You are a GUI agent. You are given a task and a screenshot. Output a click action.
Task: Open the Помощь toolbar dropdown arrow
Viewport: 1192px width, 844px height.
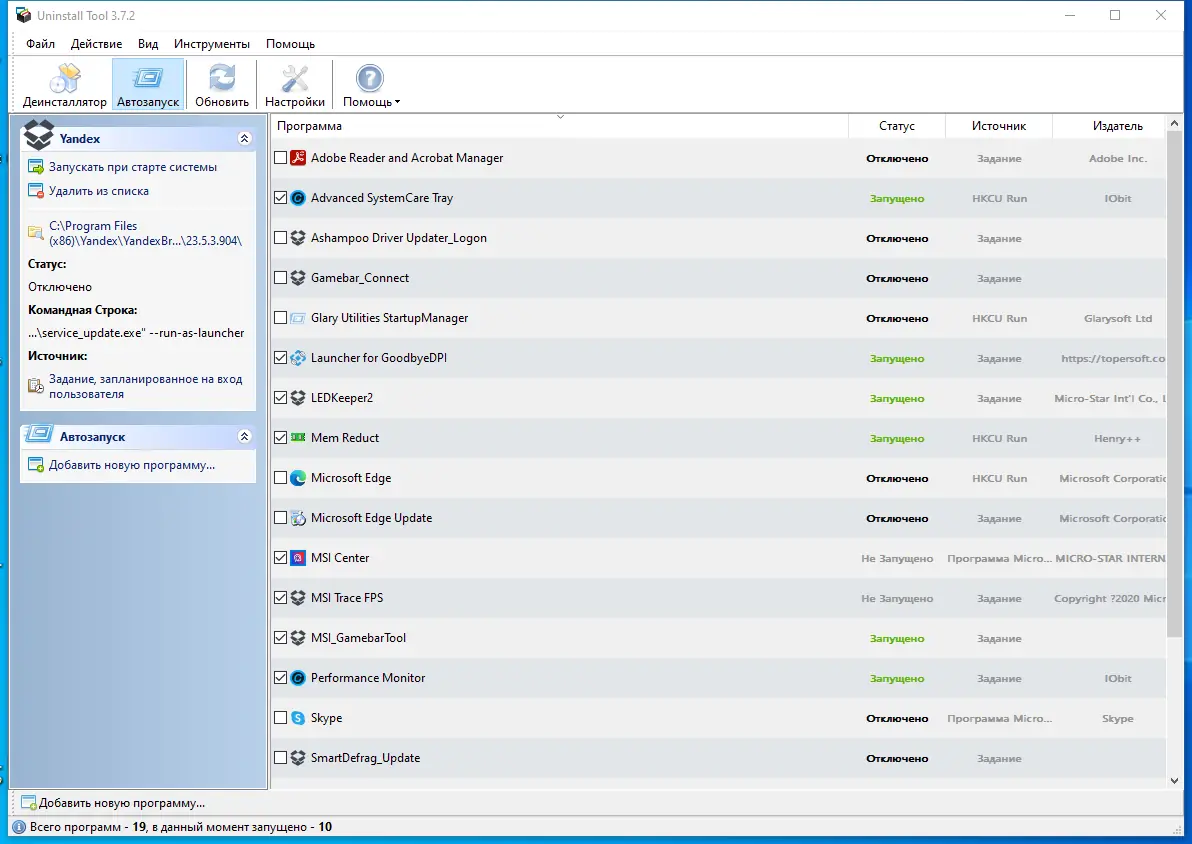pyautogui.click(x=397, y=103)
